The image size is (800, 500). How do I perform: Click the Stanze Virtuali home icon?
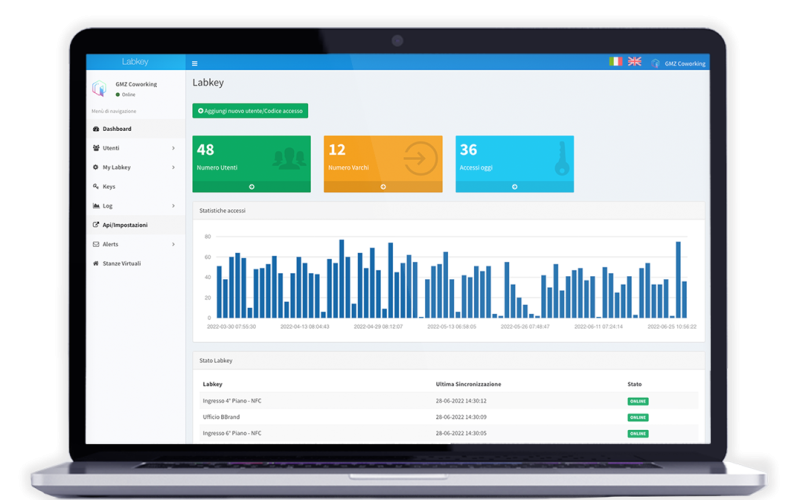[95, 263]
